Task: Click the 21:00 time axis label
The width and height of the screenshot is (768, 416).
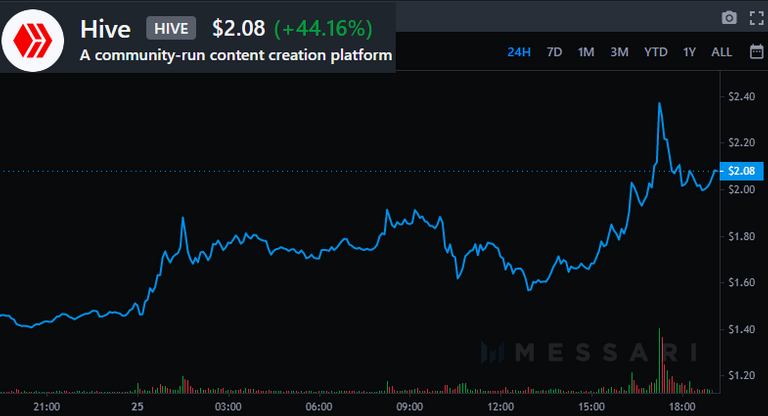Action: (47, 407)
